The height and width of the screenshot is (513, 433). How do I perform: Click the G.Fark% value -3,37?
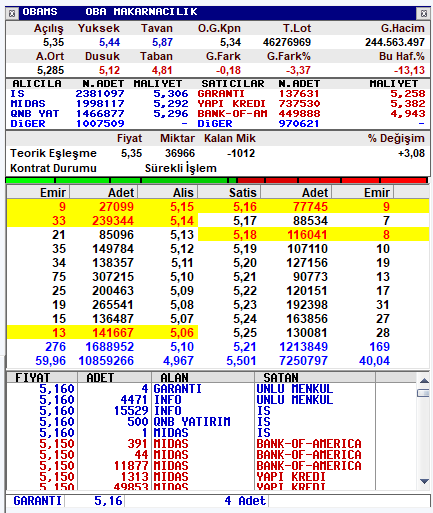(298, 70)
